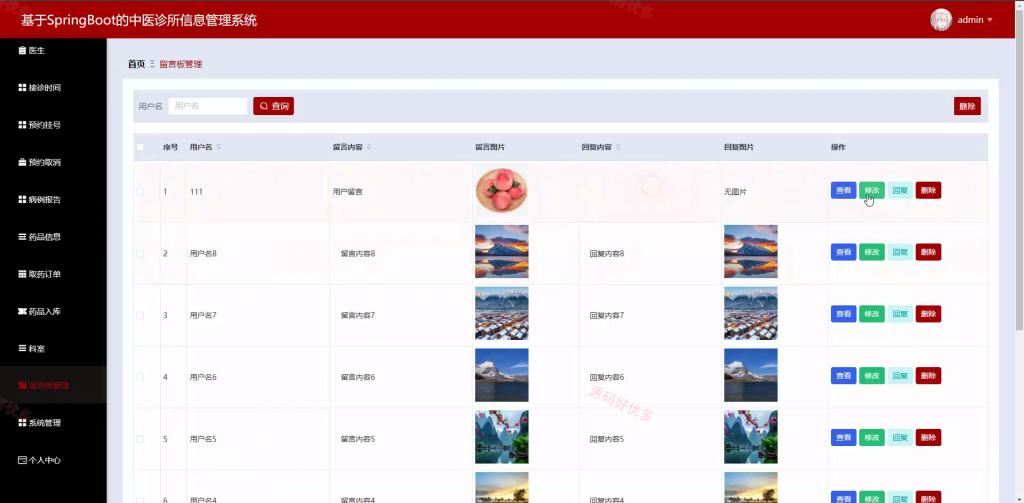Click 删除 for 用户名7 row
The width and height of the screenshot is (1024, 503).
(928, 314)
